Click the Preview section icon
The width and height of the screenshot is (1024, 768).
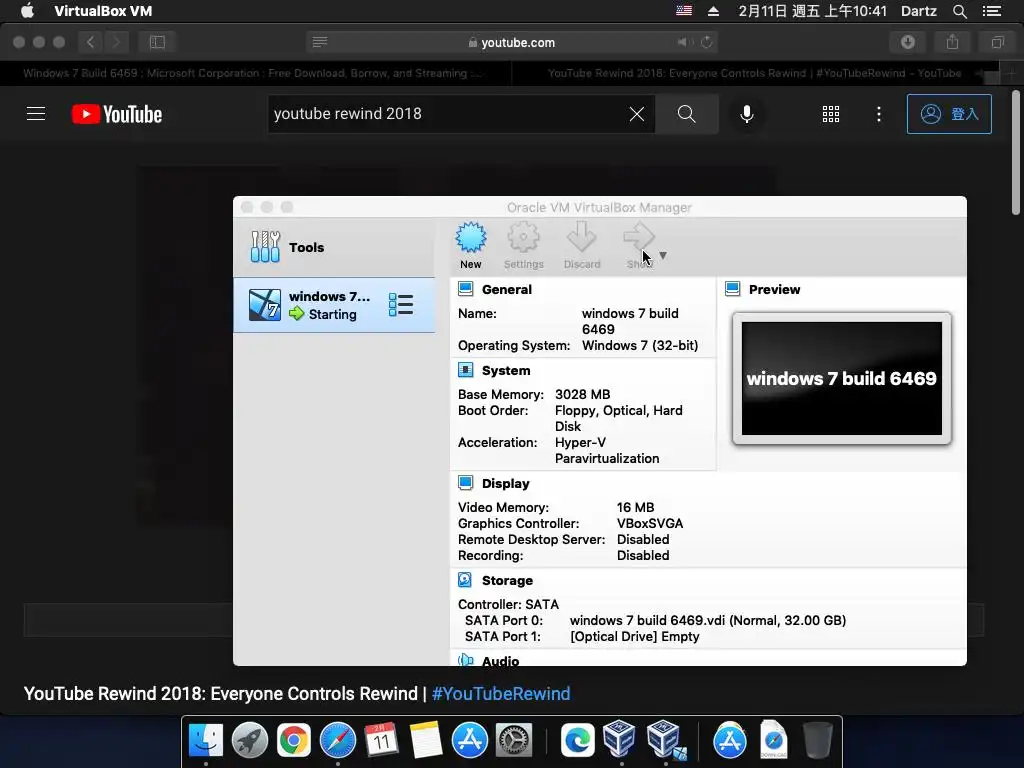pyautogui.click(x=733, y=289)
